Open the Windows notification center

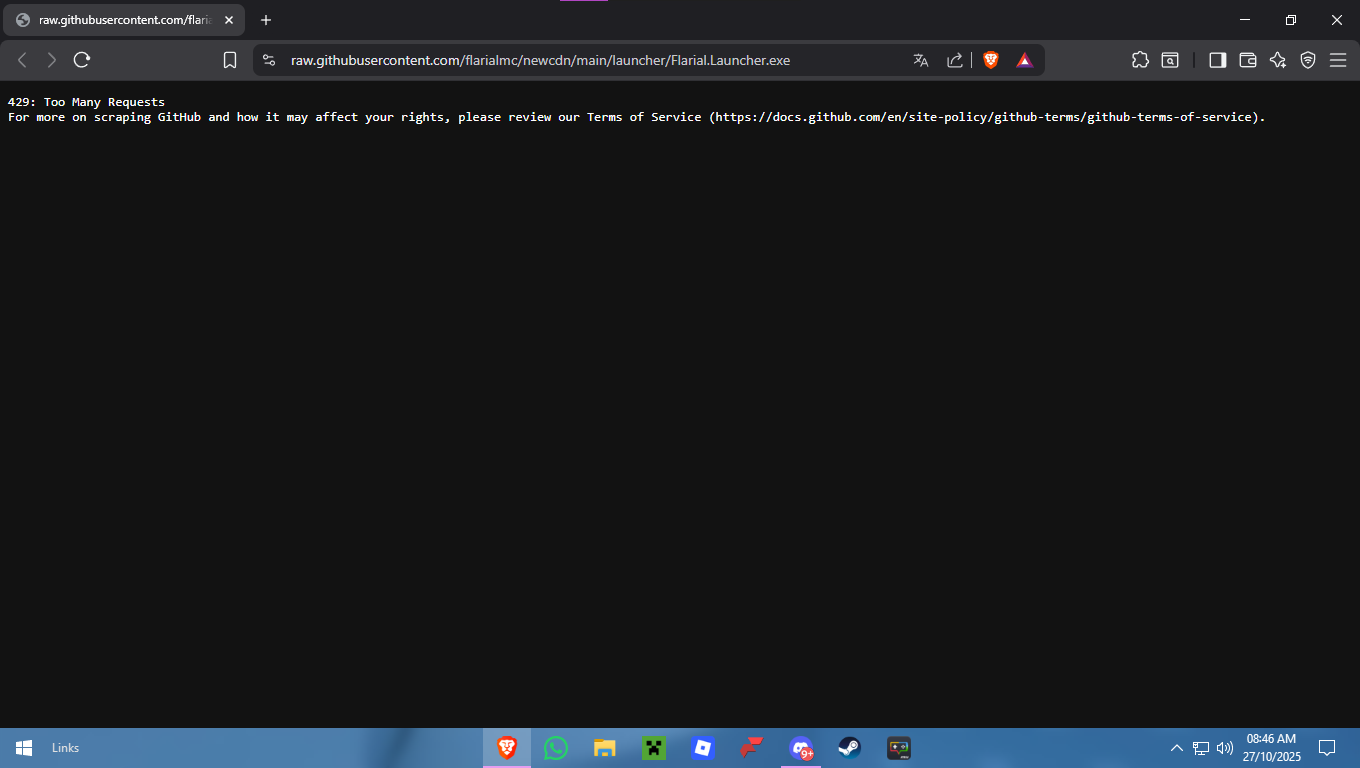pyautogui.click(x=1327, y=748)
